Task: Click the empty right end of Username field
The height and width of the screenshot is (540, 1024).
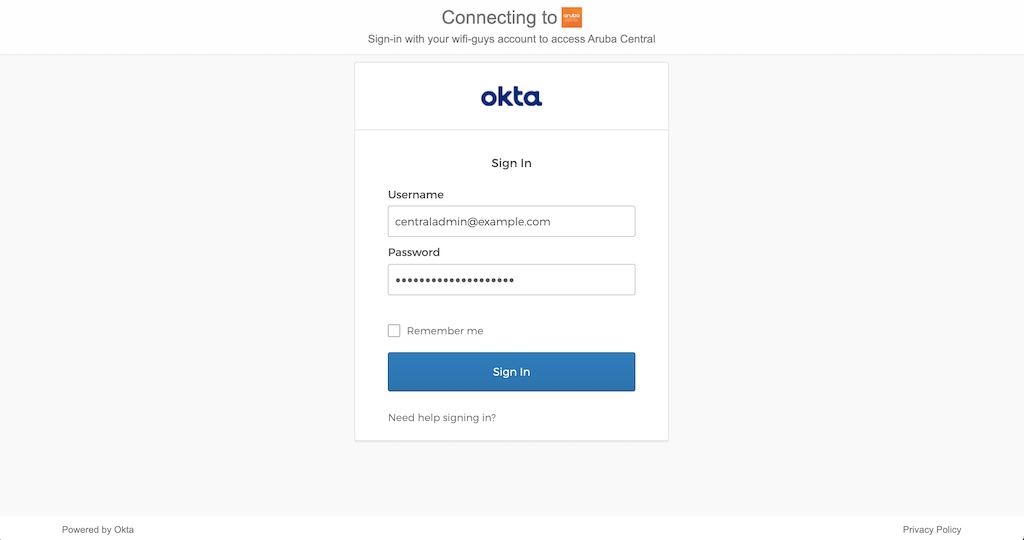Action: [605, 221]
